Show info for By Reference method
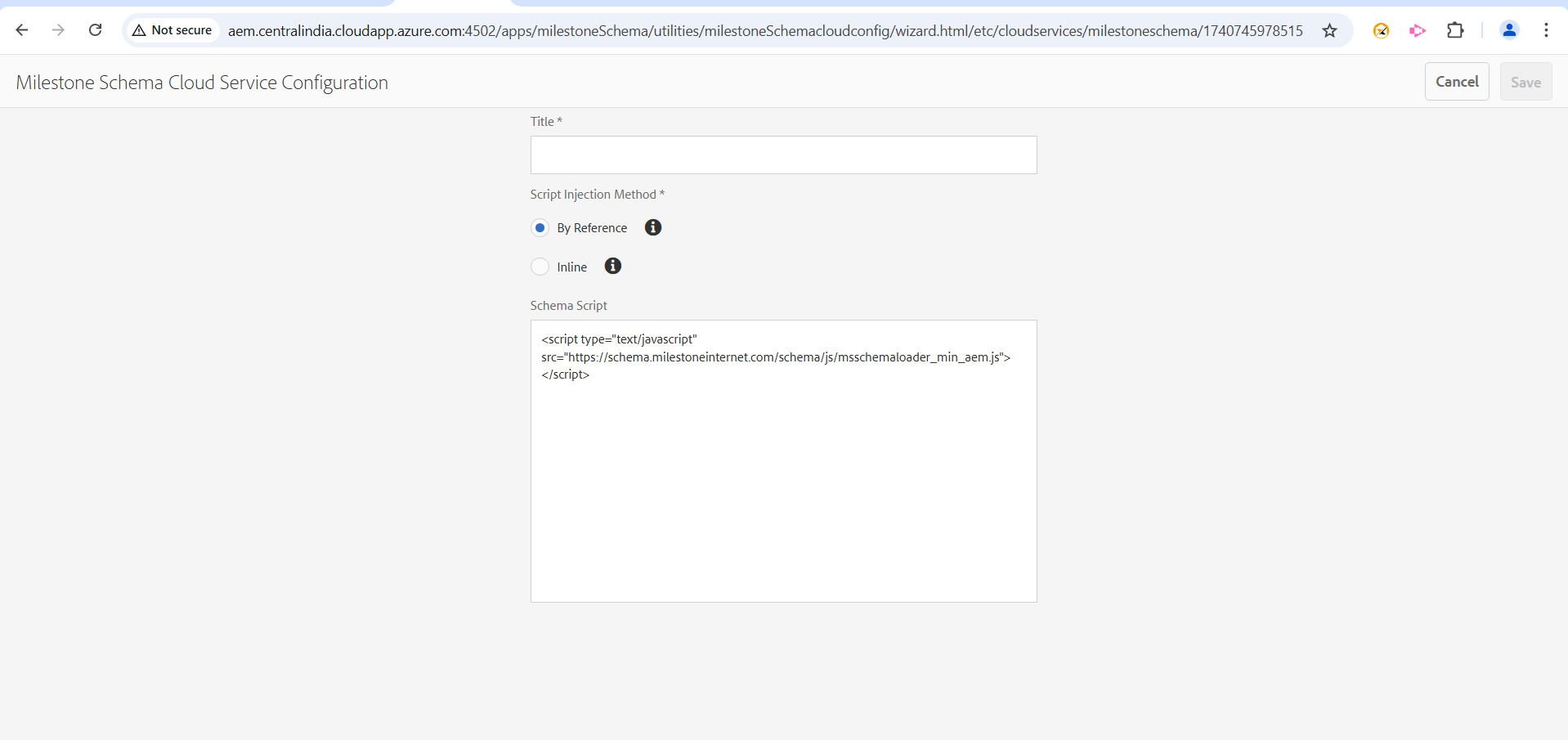This screenshot has height=740, width=1568. [652, 227]
